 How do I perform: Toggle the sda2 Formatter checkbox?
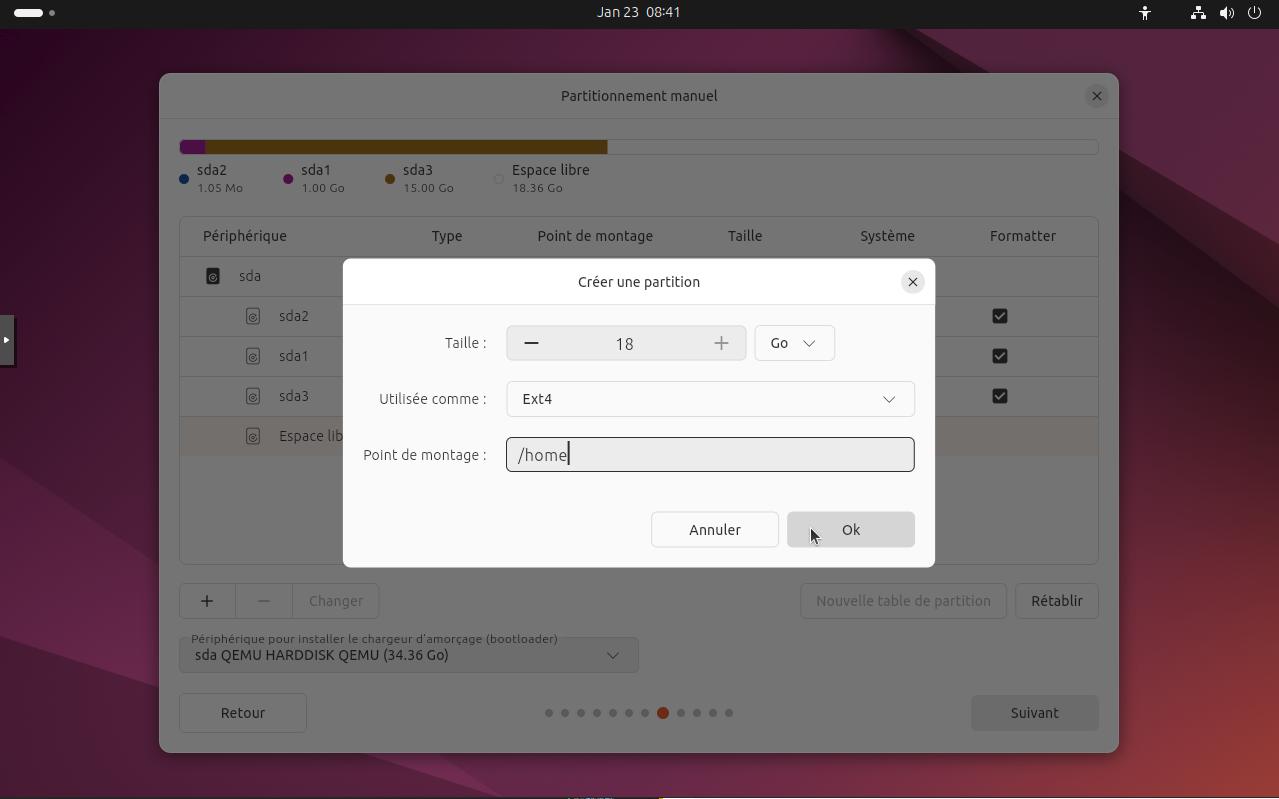click(999, 316)
